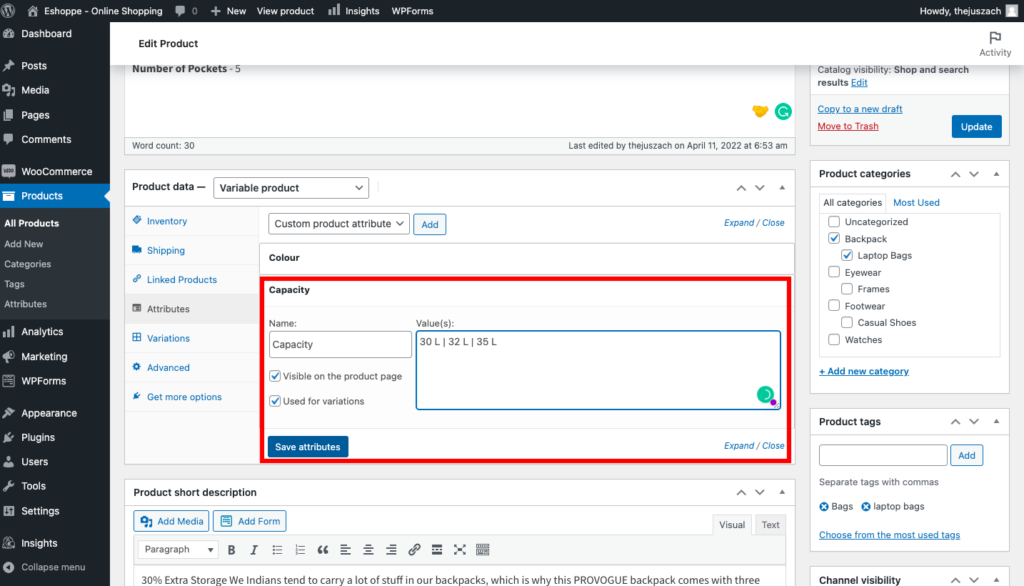Open WPForms in the admin bar
The height and width of the screenshot is (586, 1024).
click(412, 11)
